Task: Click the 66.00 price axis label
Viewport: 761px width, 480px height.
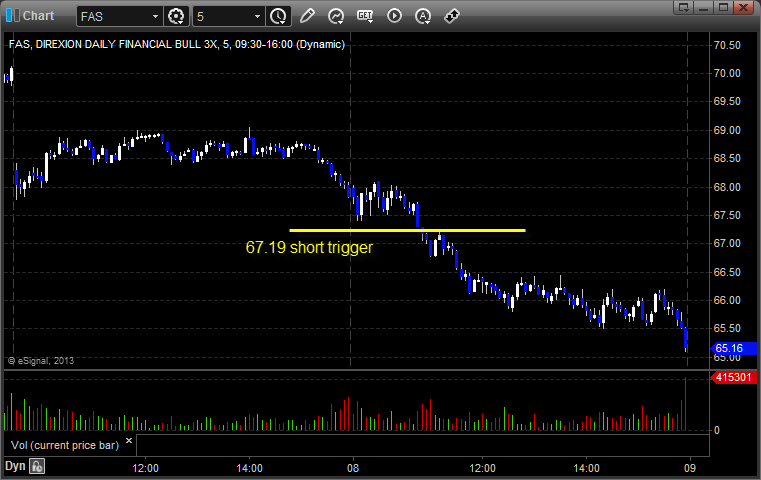Action: click(727, 300)
